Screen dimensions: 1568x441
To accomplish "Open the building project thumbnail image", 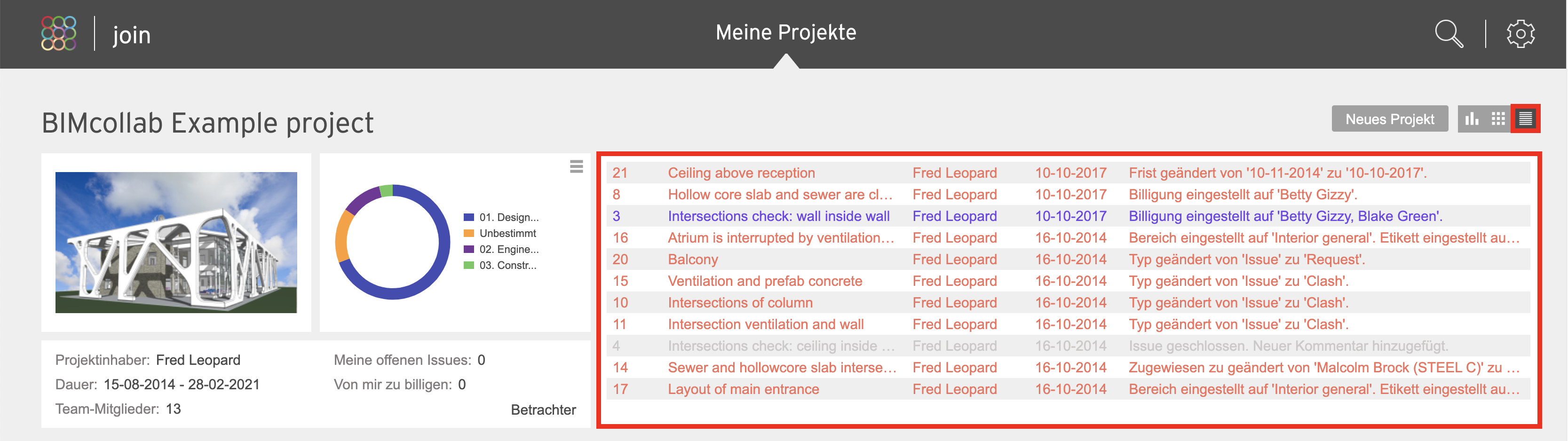I will point(176,243).
